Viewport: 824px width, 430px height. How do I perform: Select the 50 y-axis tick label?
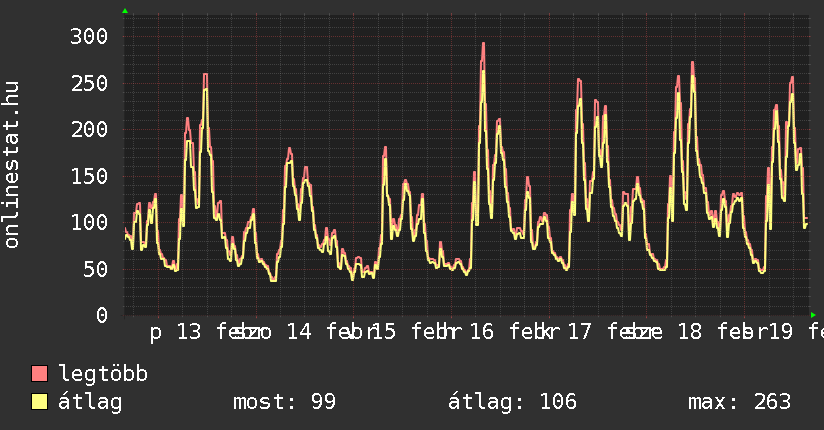point(94,269)
